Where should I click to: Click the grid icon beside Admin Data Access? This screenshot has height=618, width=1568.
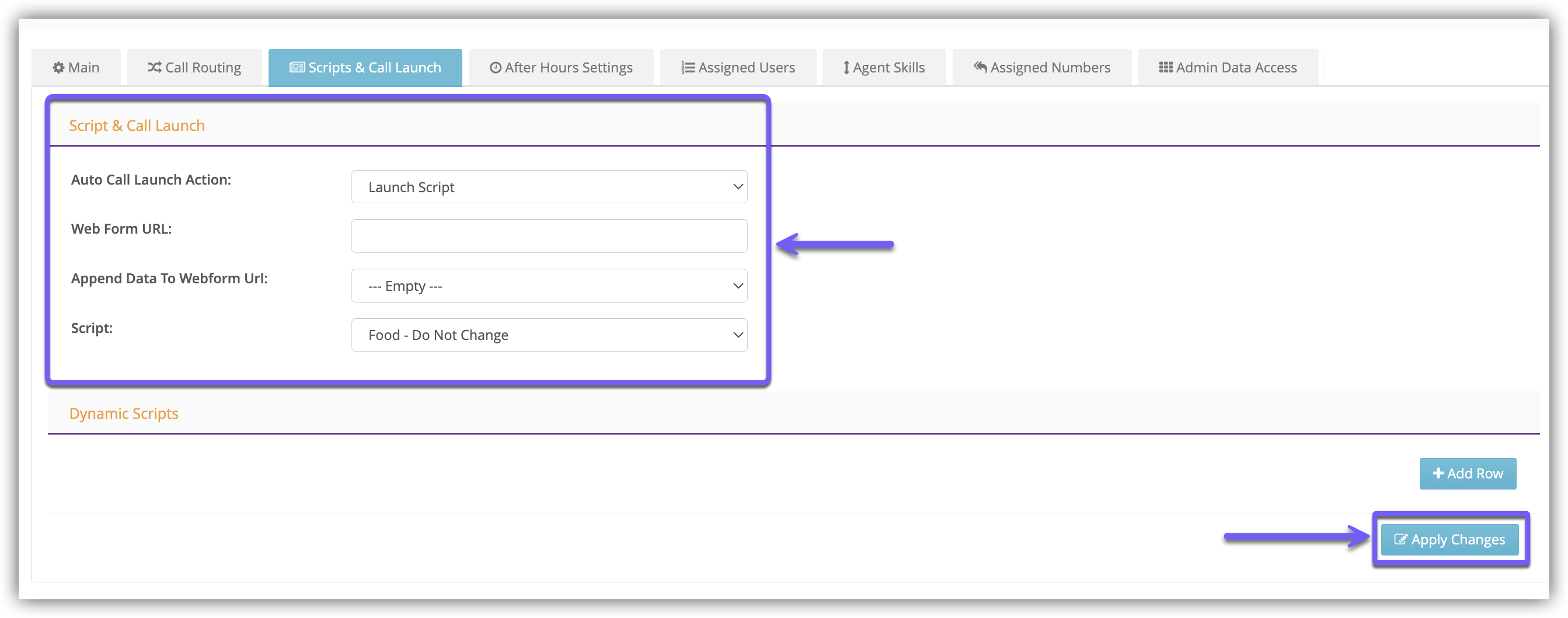click(1166, 68)
